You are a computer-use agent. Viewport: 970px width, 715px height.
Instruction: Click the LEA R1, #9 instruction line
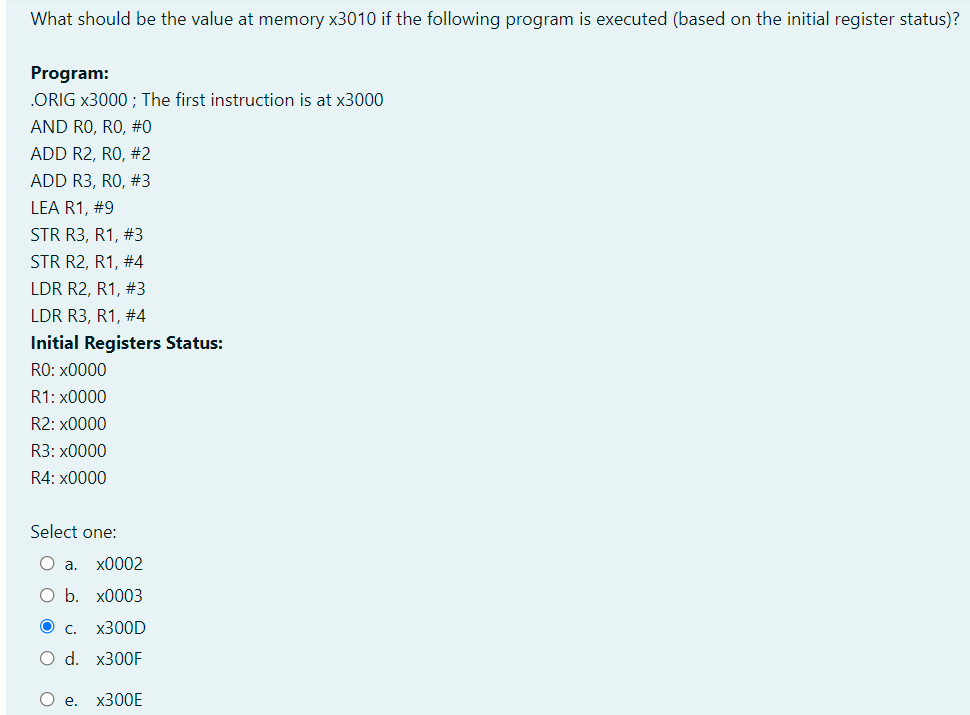72,207
